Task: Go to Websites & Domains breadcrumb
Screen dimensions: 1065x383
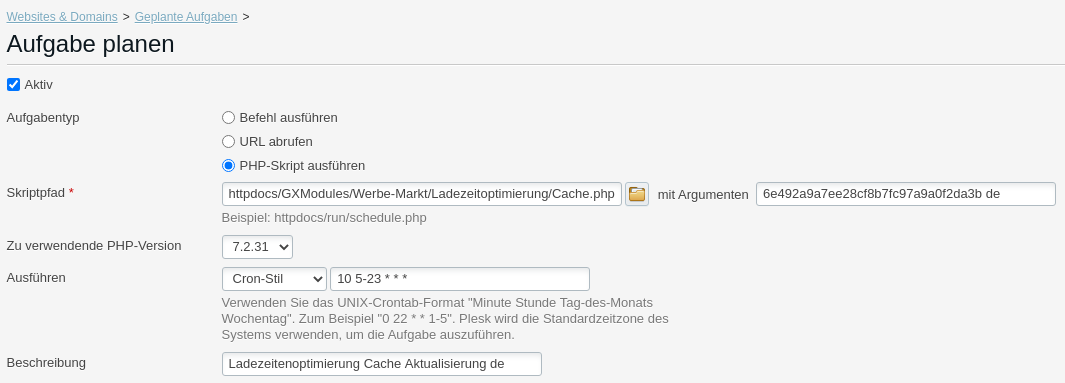Action: coord(62,17)
